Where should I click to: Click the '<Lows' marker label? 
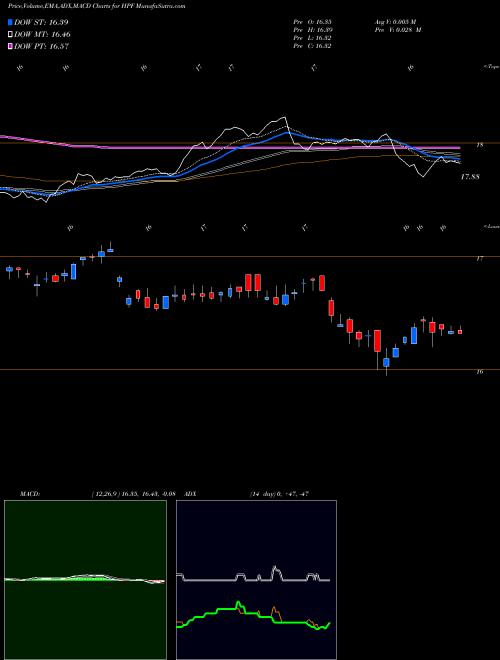click(491, 226)
